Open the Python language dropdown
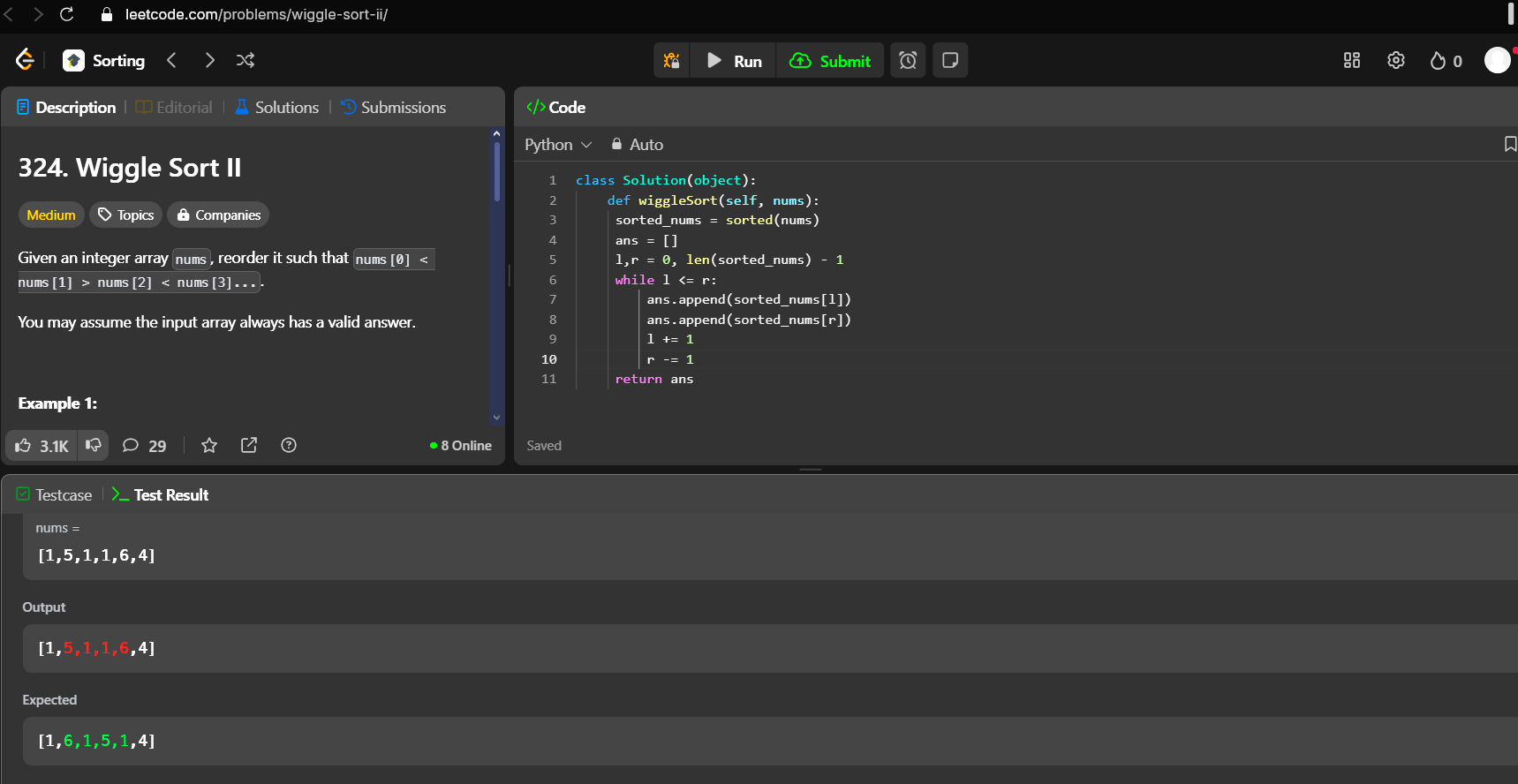The image size is (1518, 784). pos(557,144)
